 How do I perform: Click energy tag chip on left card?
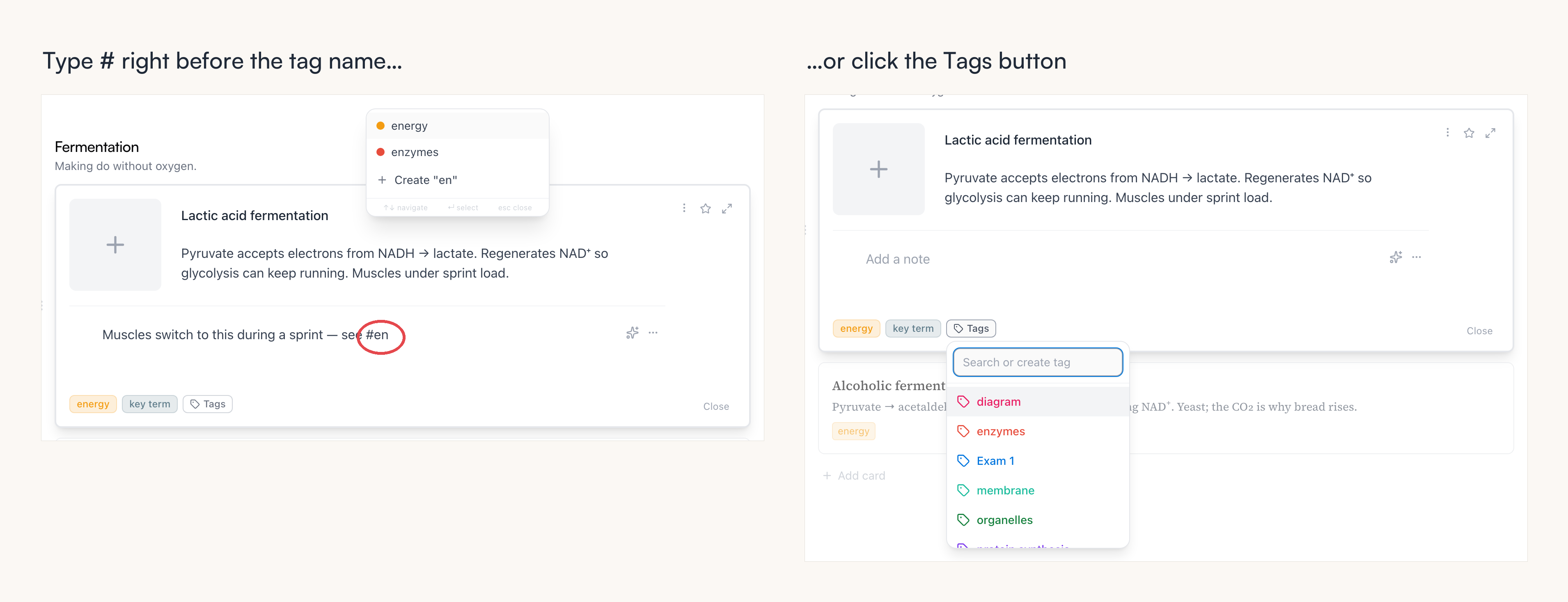coord(93,404)
